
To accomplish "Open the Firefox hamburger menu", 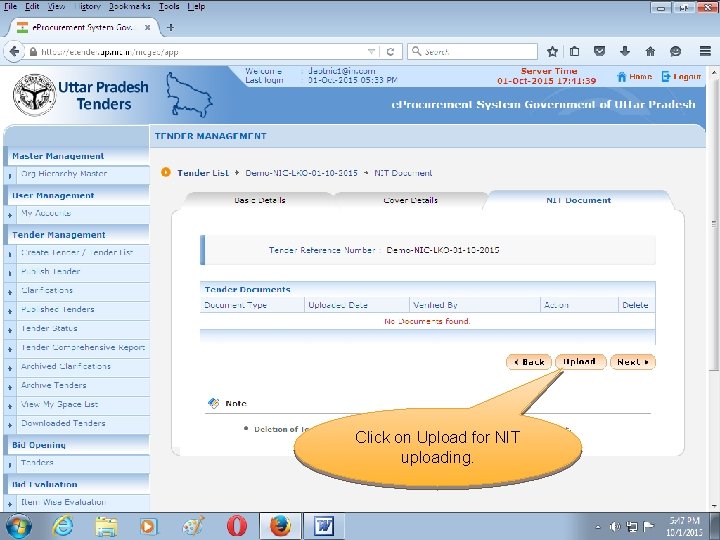I will (x=705, y=51).
